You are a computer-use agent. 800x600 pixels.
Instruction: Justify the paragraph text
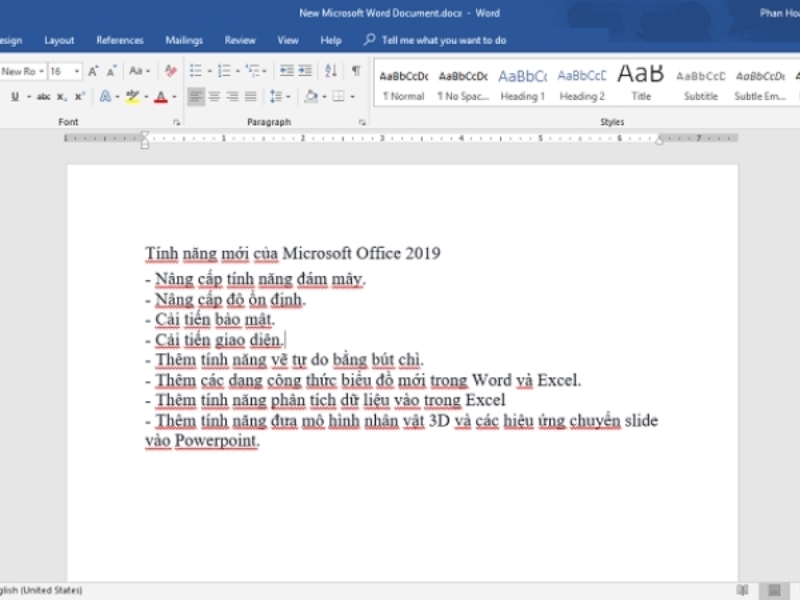(250, 97)
